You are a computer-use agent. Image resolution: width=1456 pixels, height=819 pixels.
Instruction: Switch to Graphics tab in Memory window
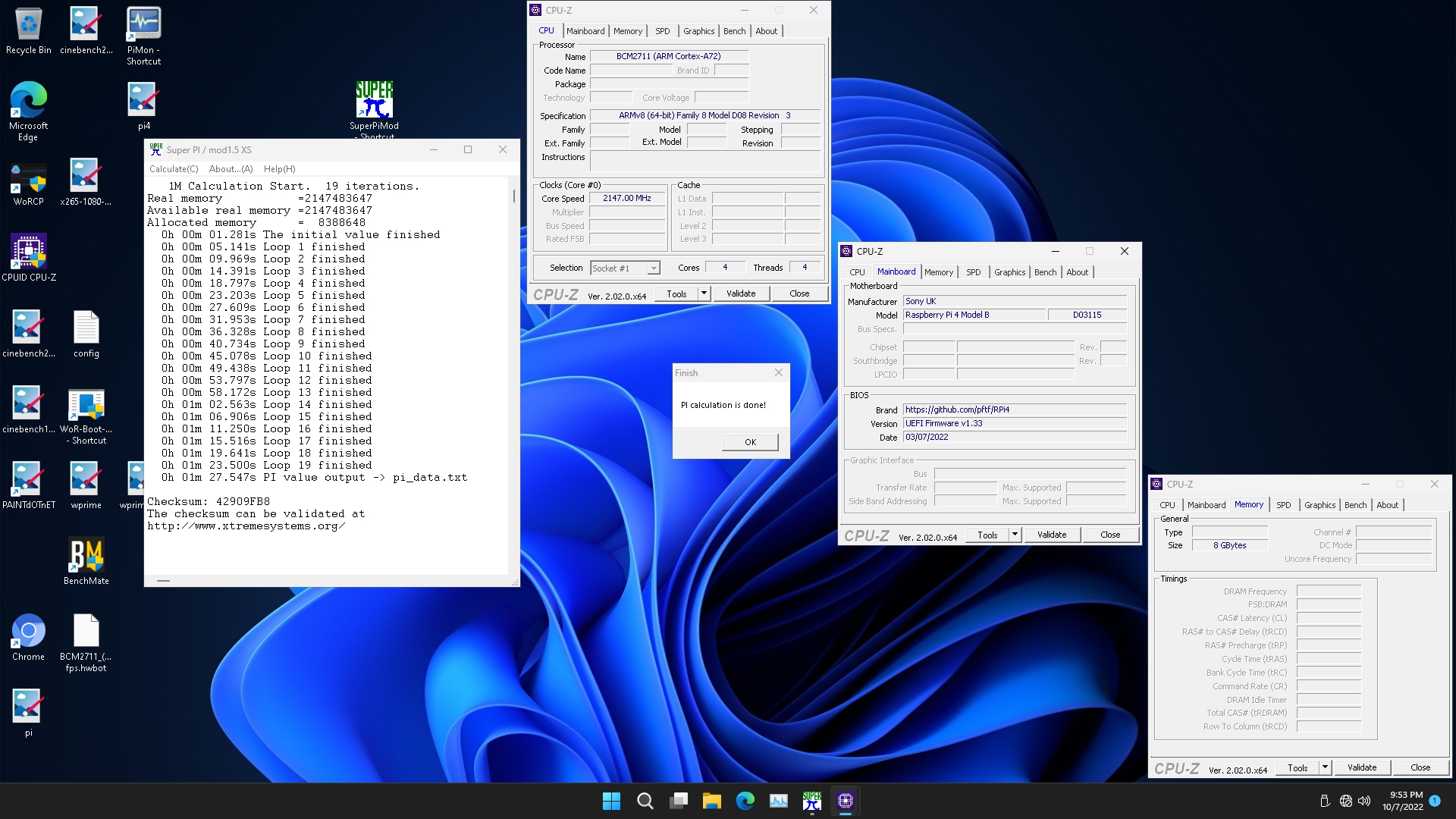(1319, 505)
